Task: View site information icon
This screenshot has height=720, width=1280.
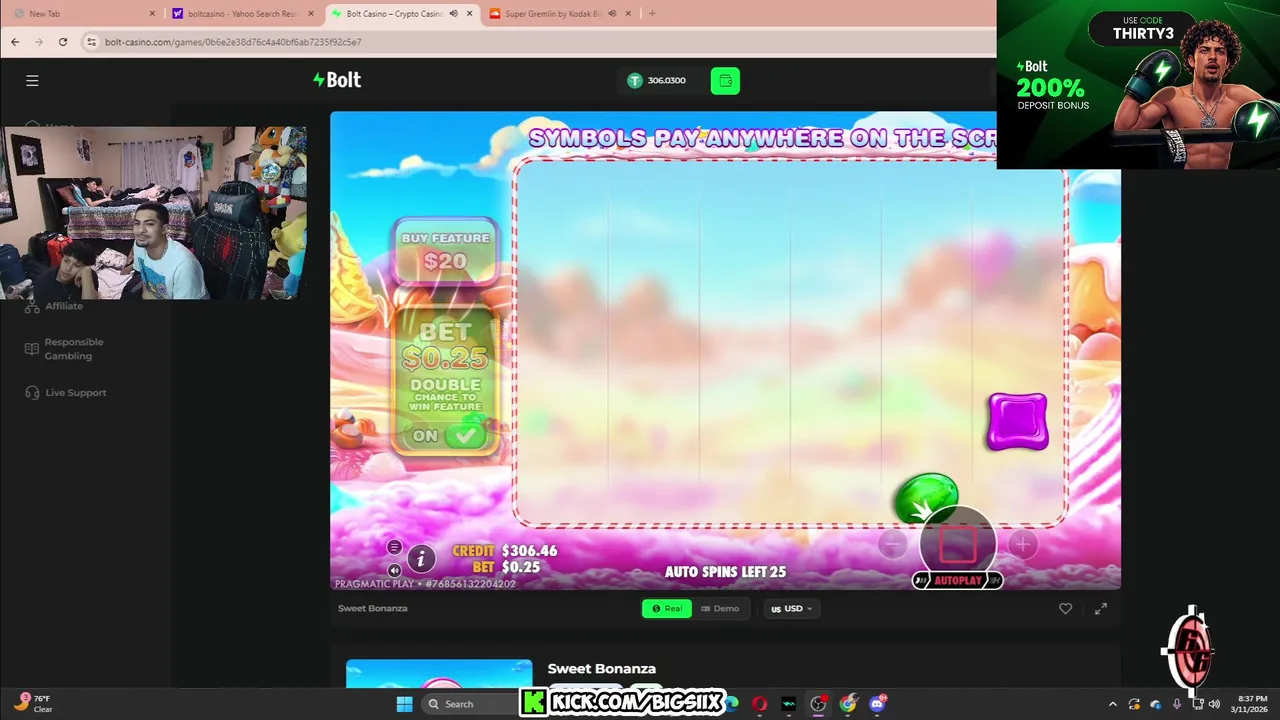Action: [x=91, y=42]
